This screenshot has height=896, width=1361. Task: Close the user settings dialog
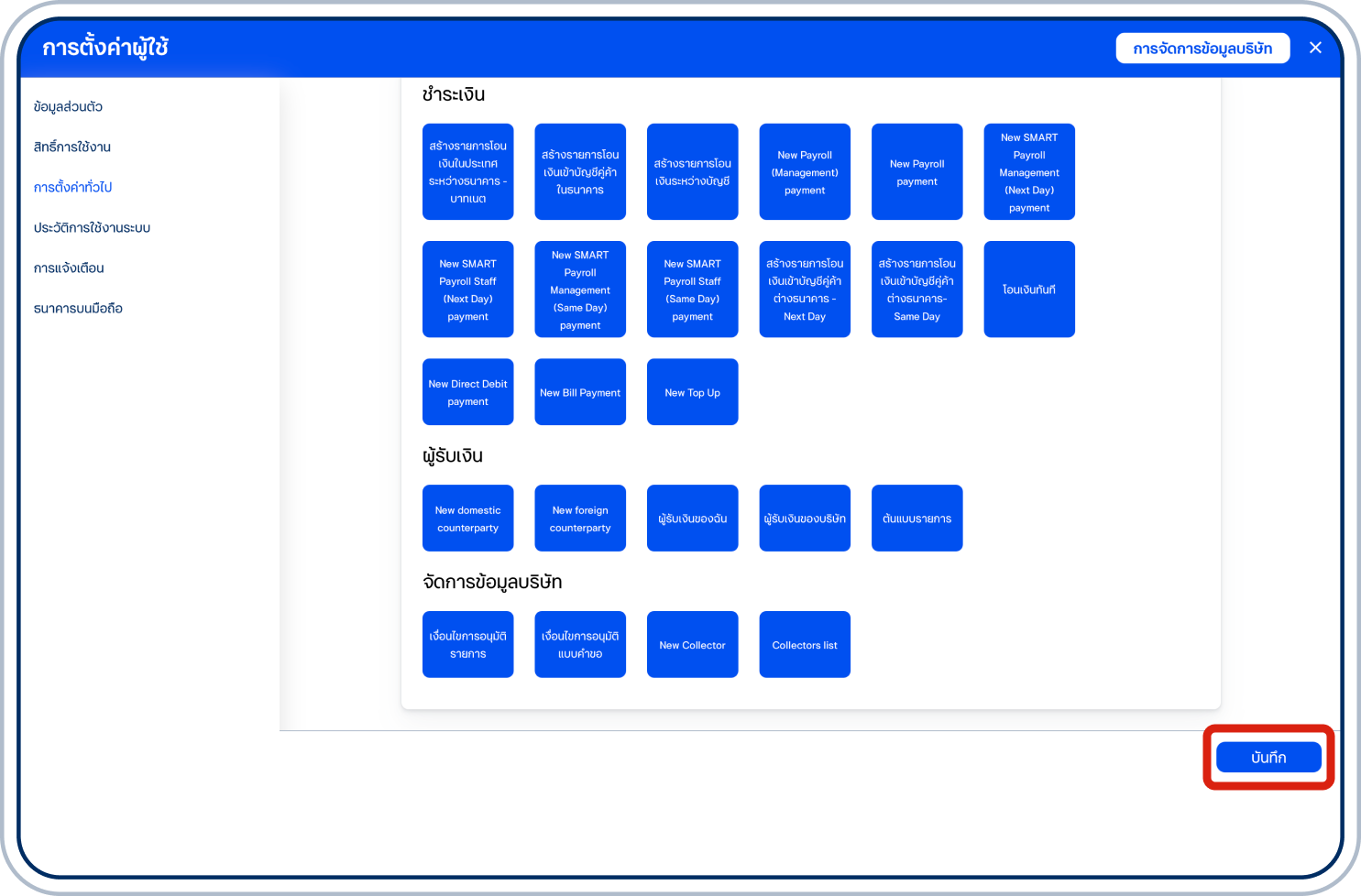1315,48
